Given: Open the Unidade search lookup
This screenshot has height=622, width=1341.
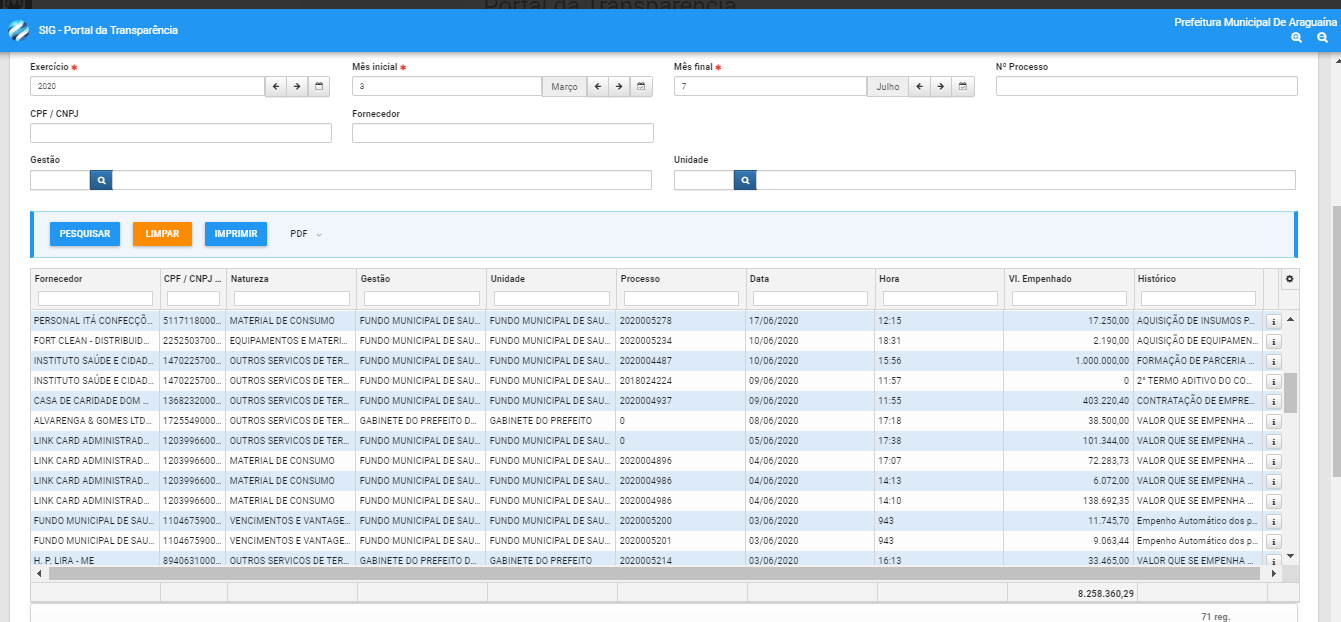Looking at the screenshot, I should point(745,180).
